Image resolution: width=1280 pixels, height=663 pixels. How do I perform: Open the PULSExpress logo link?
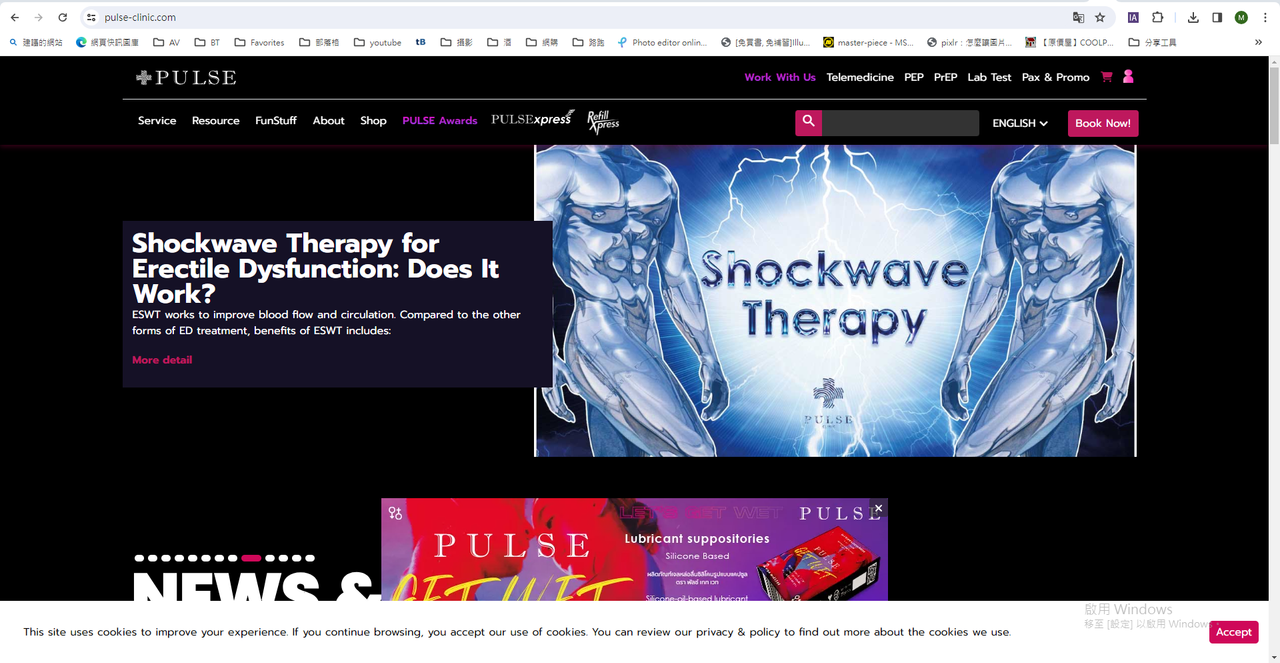pos(533,120)
